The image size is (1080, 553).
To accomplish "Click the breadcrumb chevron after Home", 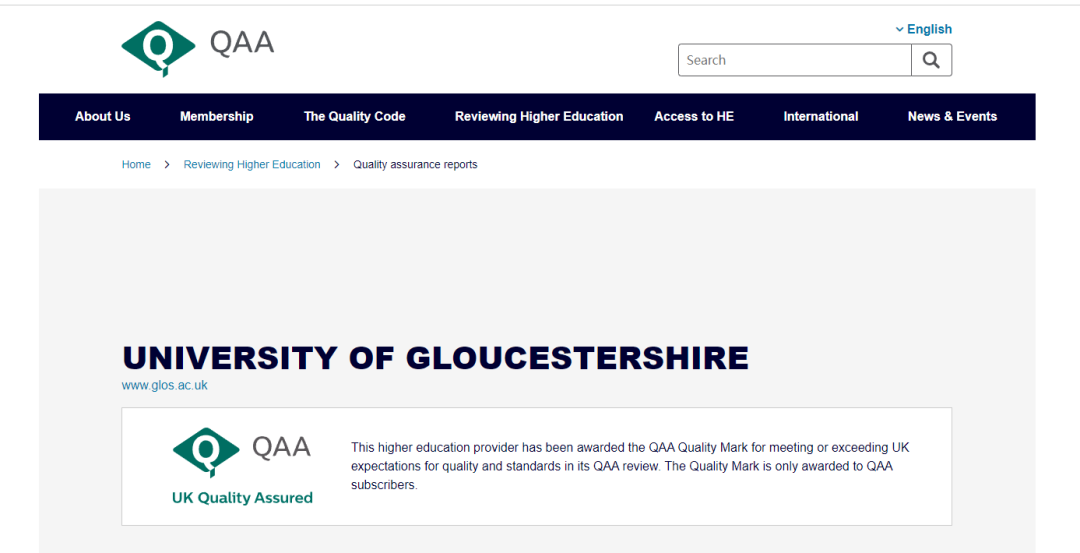I will coord(167,165).
